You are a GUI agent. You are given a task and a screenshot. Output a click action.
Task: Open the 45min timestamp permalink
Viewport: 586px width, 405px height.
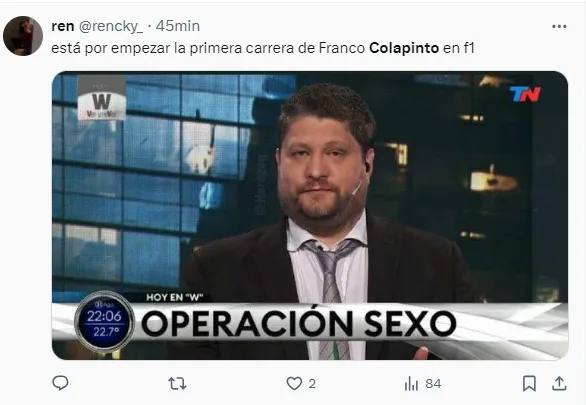(x=178, y=26)
